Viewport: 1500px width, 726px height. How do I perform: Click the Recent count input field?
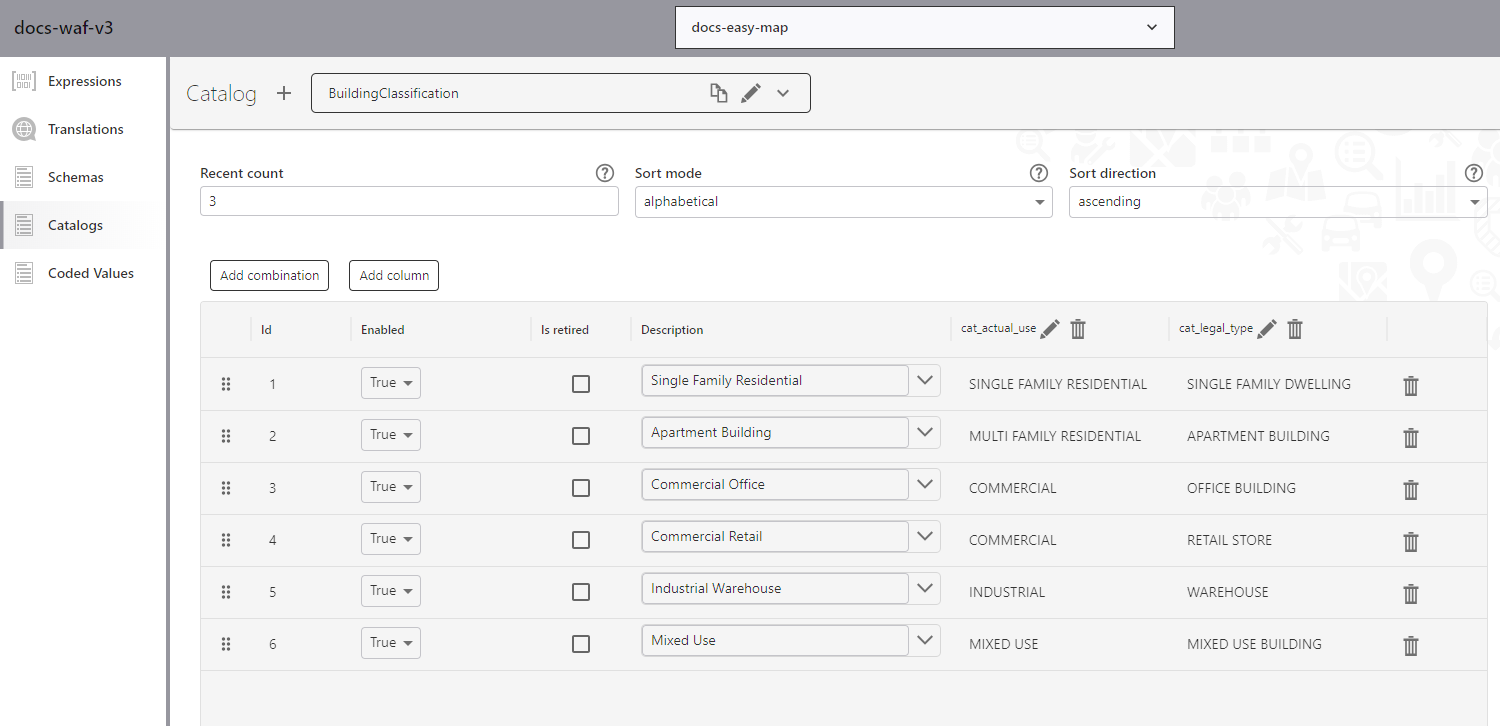click(x=409, y=202)
